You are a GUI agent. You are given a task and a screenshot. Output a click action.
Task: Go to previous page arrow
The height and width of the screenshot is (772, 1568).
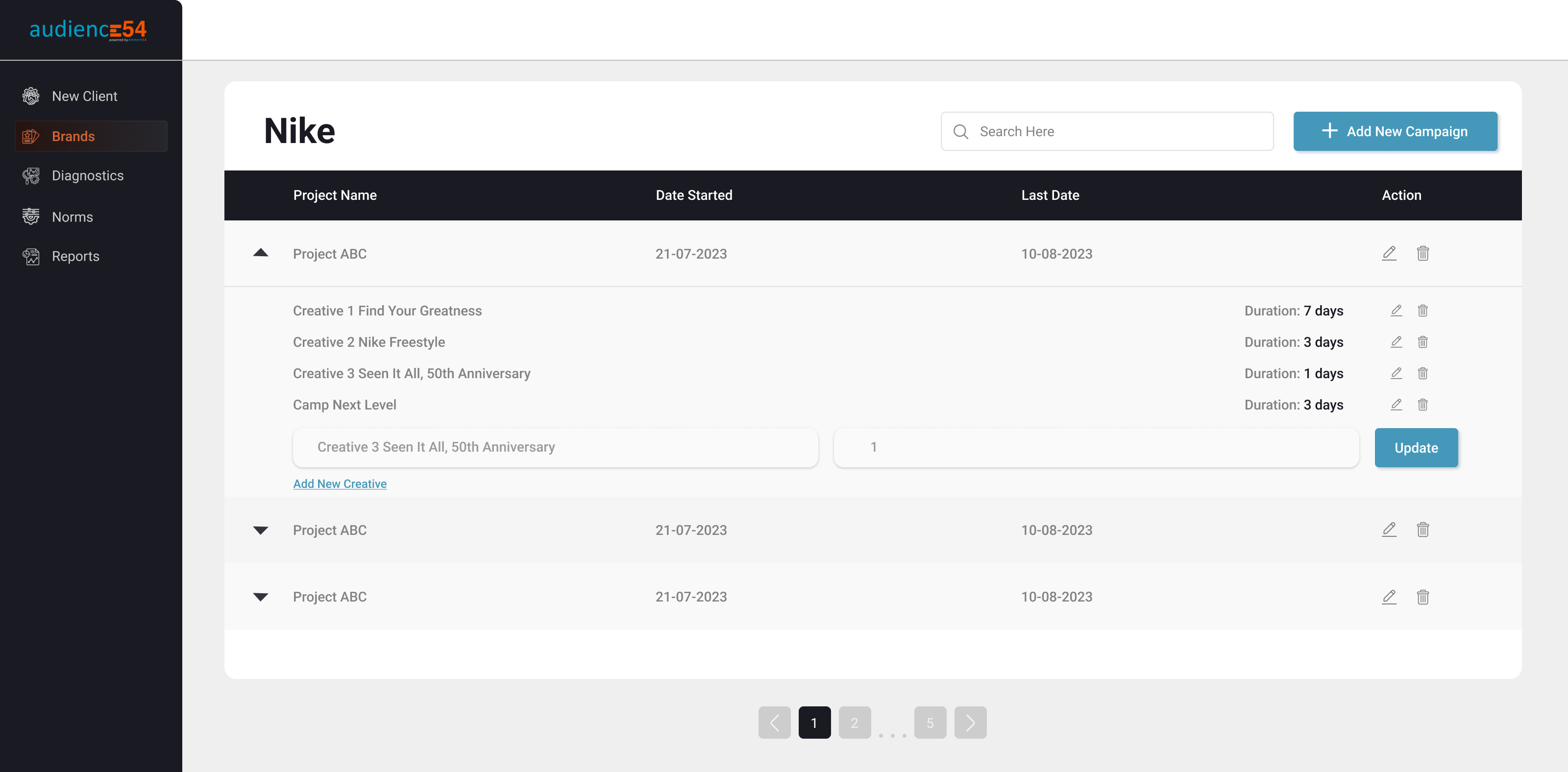click(x=774, y=723)
